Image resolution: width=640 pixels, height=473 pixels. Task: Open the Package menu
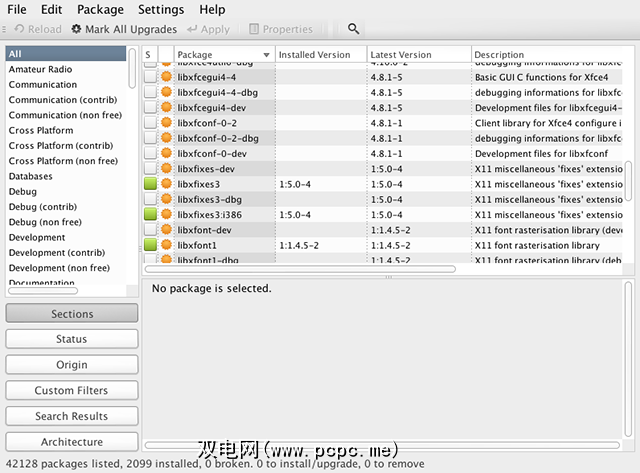tap(100, 9)
